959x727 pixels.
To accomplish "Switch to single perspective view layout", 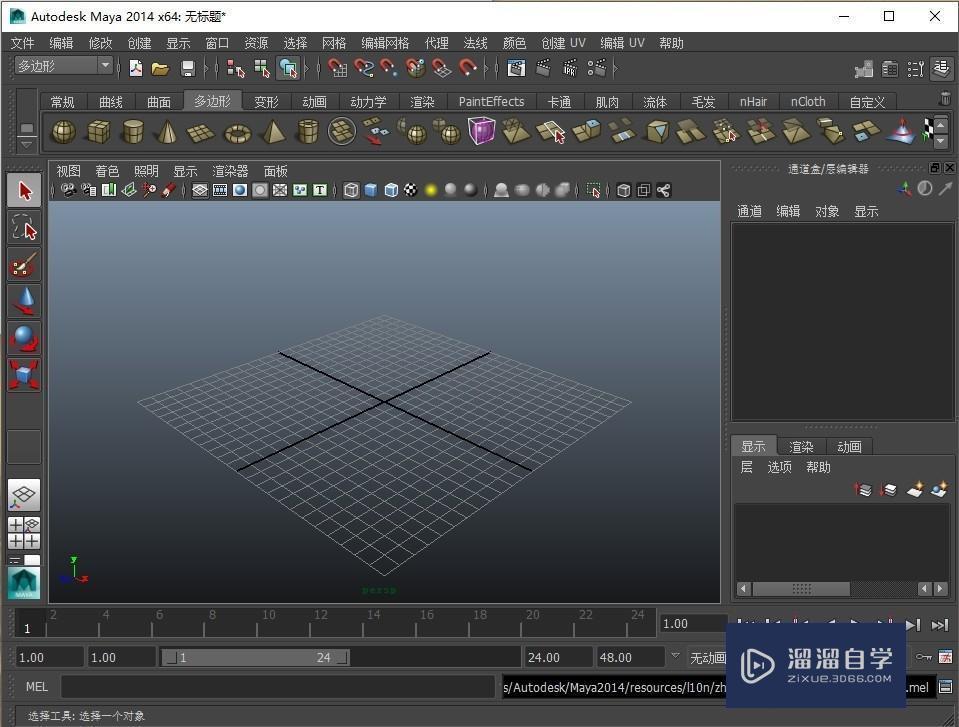I will click(24, 495).
